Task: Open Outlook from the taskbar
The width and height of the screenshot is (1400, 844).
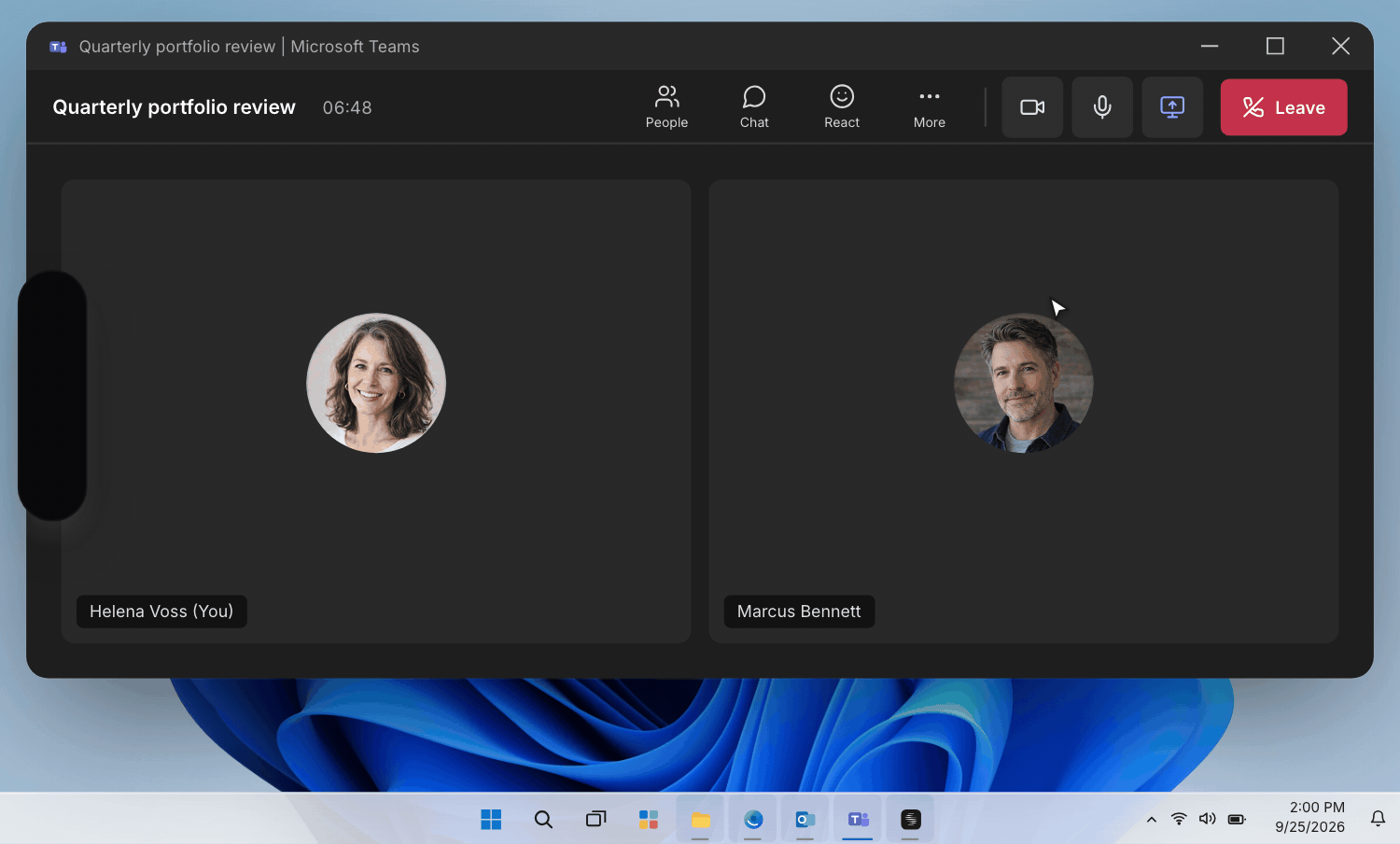Action: (805, 819)
